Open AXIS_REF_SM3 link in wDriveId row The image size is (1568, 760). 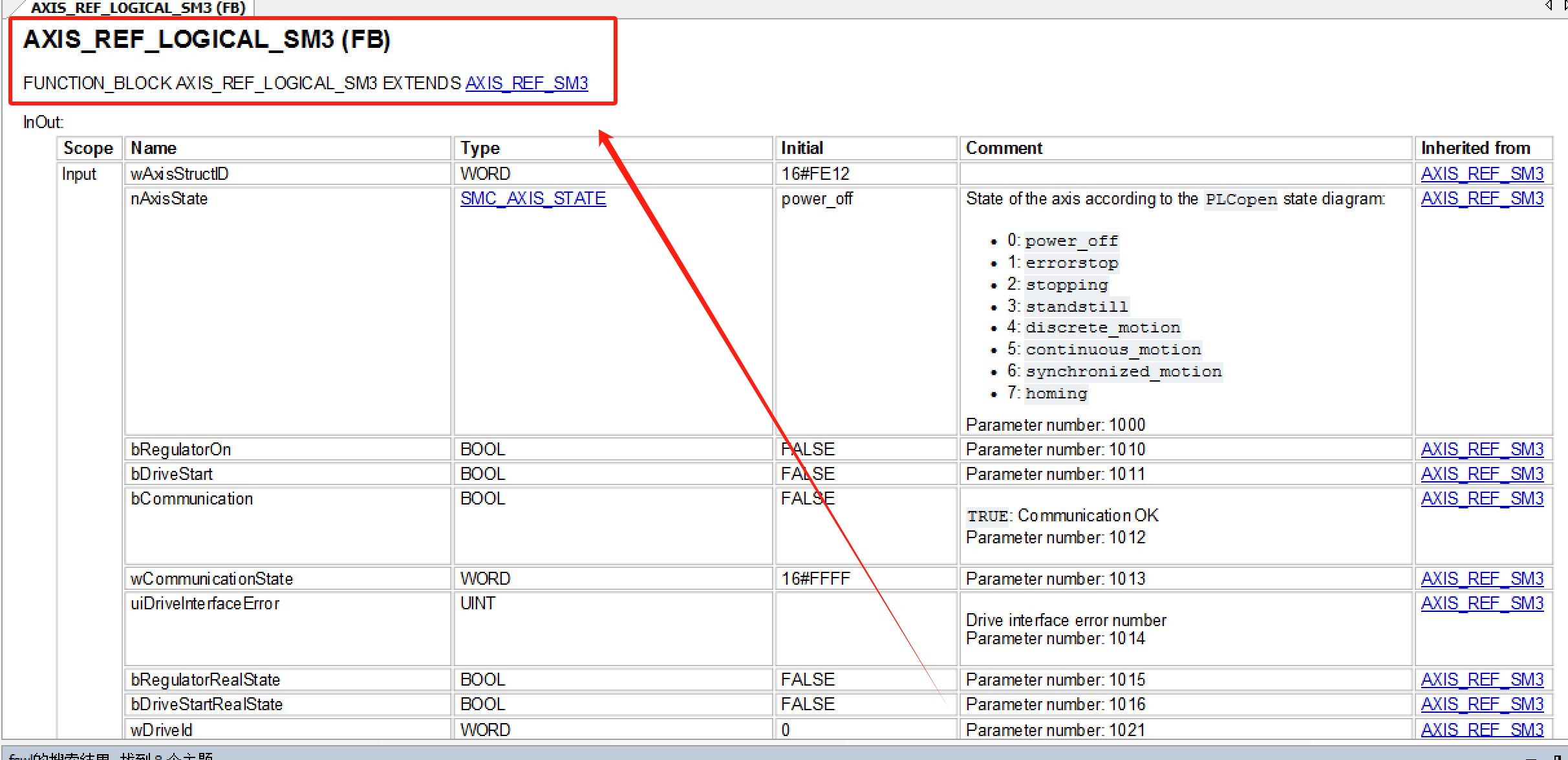(1482, 730)
